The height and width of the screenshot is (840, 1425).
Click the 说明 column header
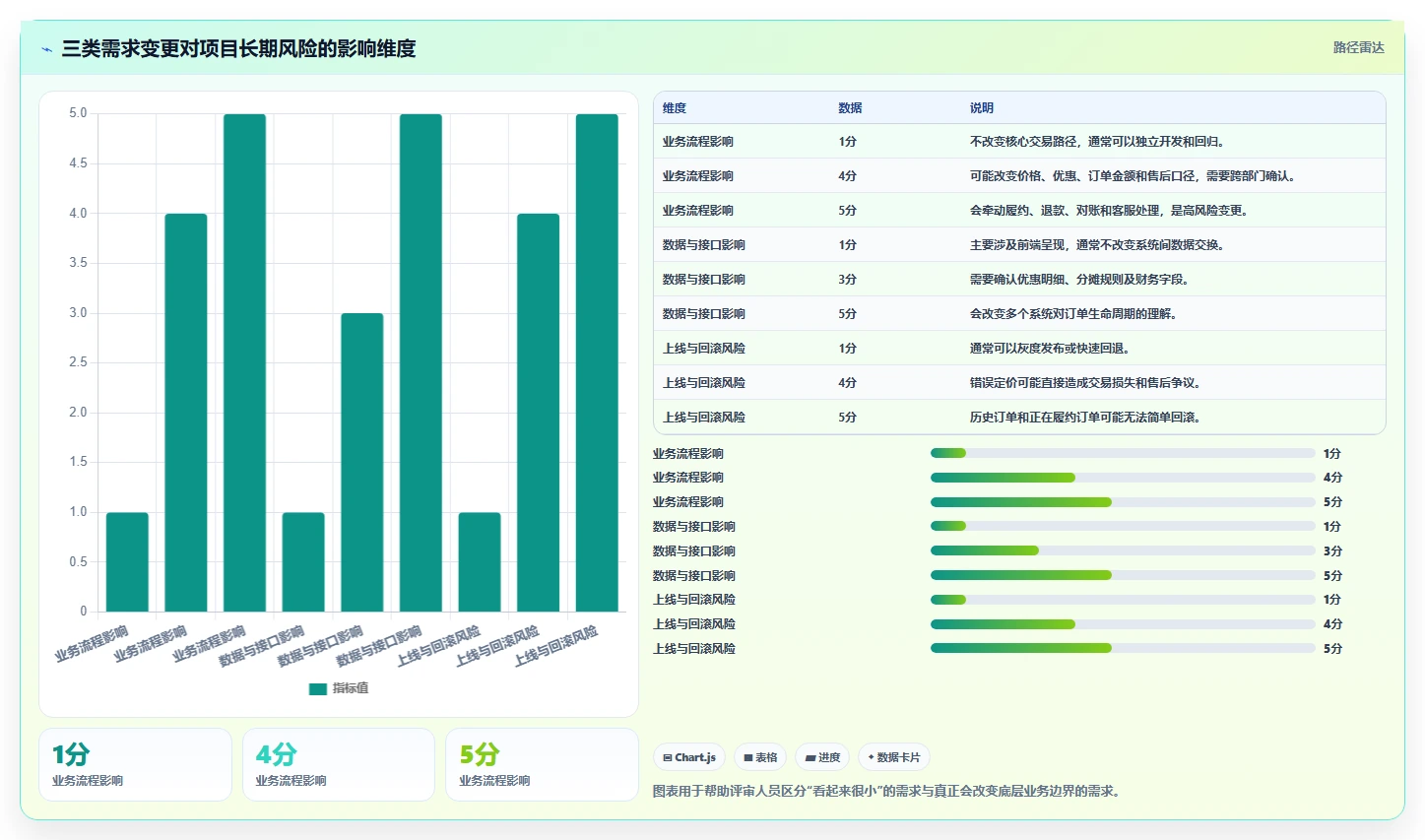click(x=982, y=108)
